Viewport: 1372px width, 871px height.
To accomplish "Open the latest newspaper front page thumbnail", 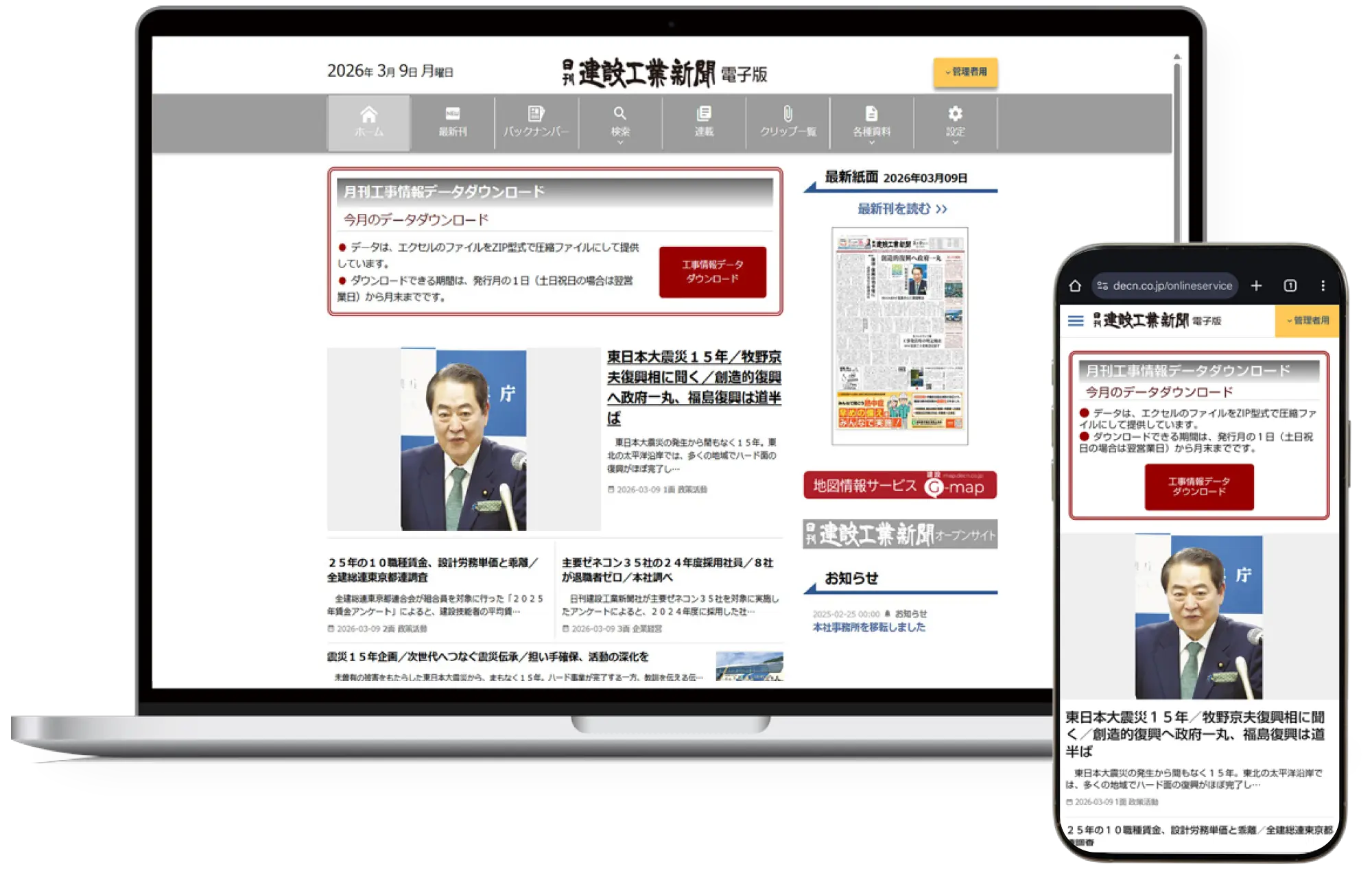I will click(x=899, y=336).
